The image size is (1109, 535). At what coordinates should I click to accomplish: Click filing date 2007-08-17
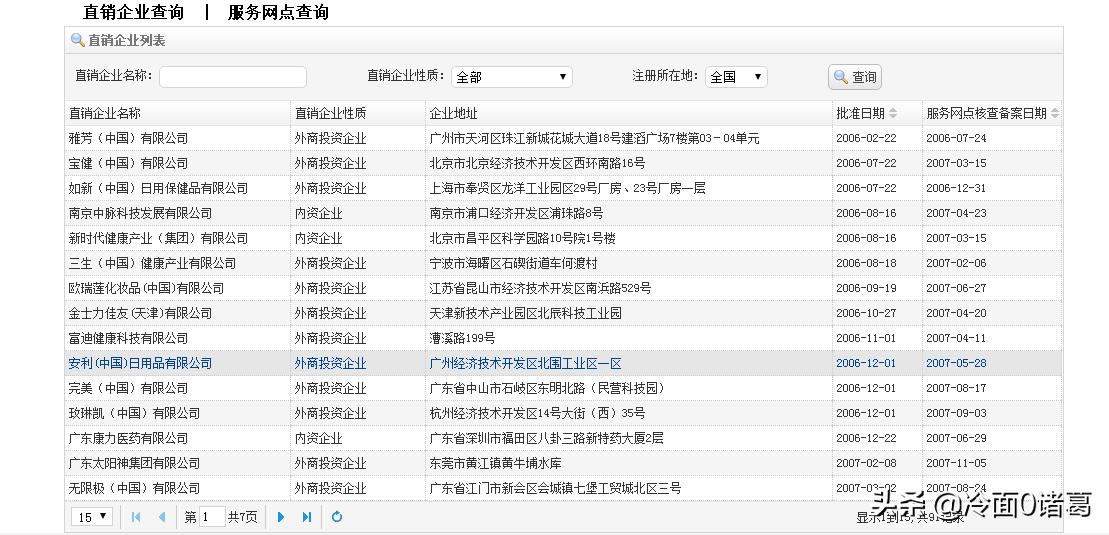(x=956, y=388)
